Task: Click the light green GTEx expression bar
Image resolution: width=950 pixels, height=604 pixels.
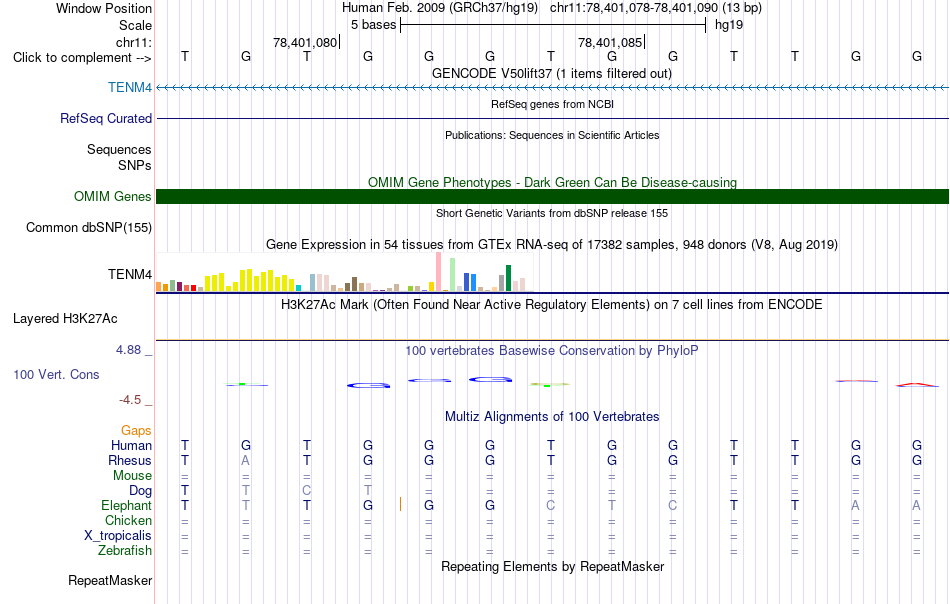Action: click(x=453, y=274)
